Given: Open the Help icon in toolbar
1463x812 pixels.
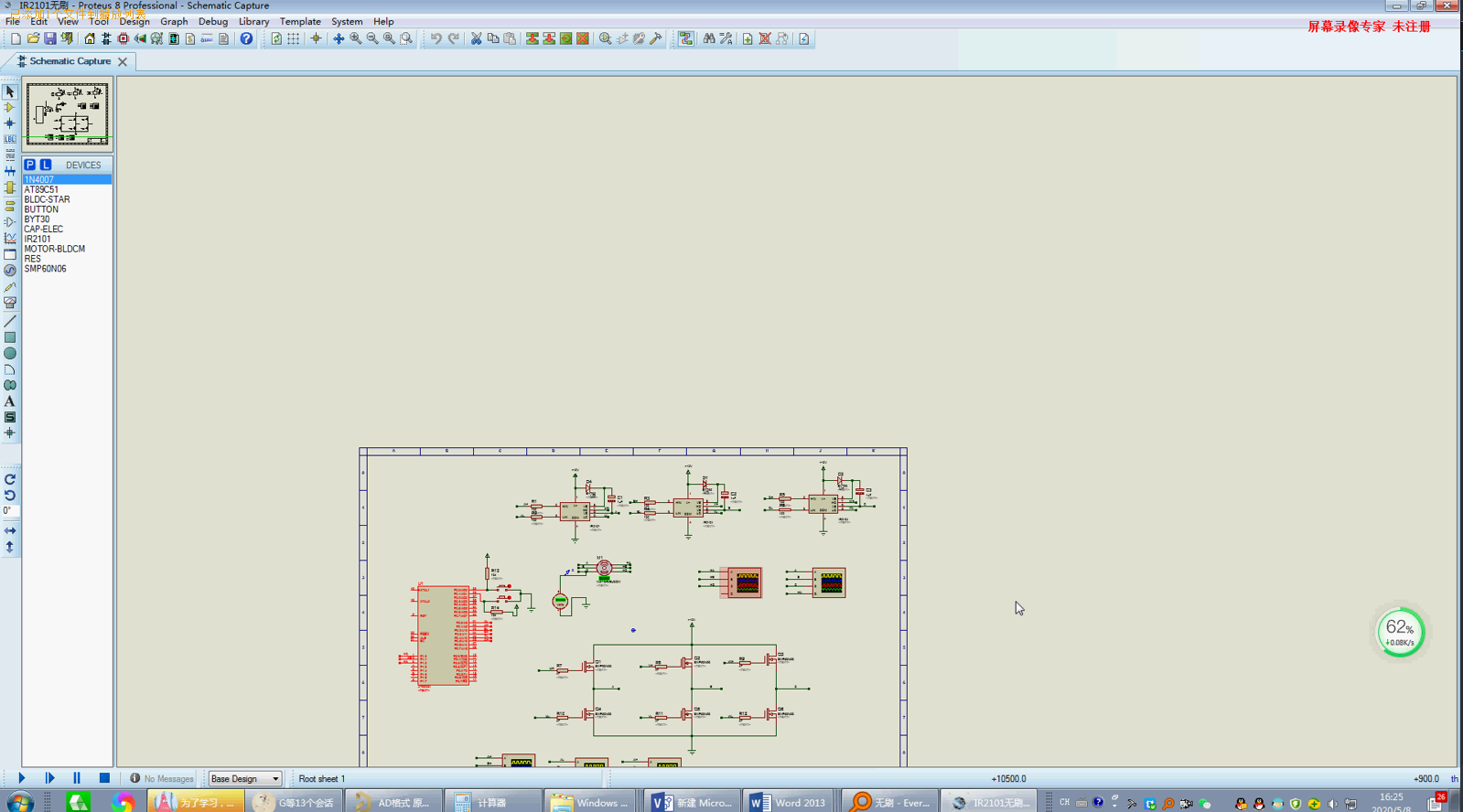Looking at the screenshot, I should tap(246, 38).
